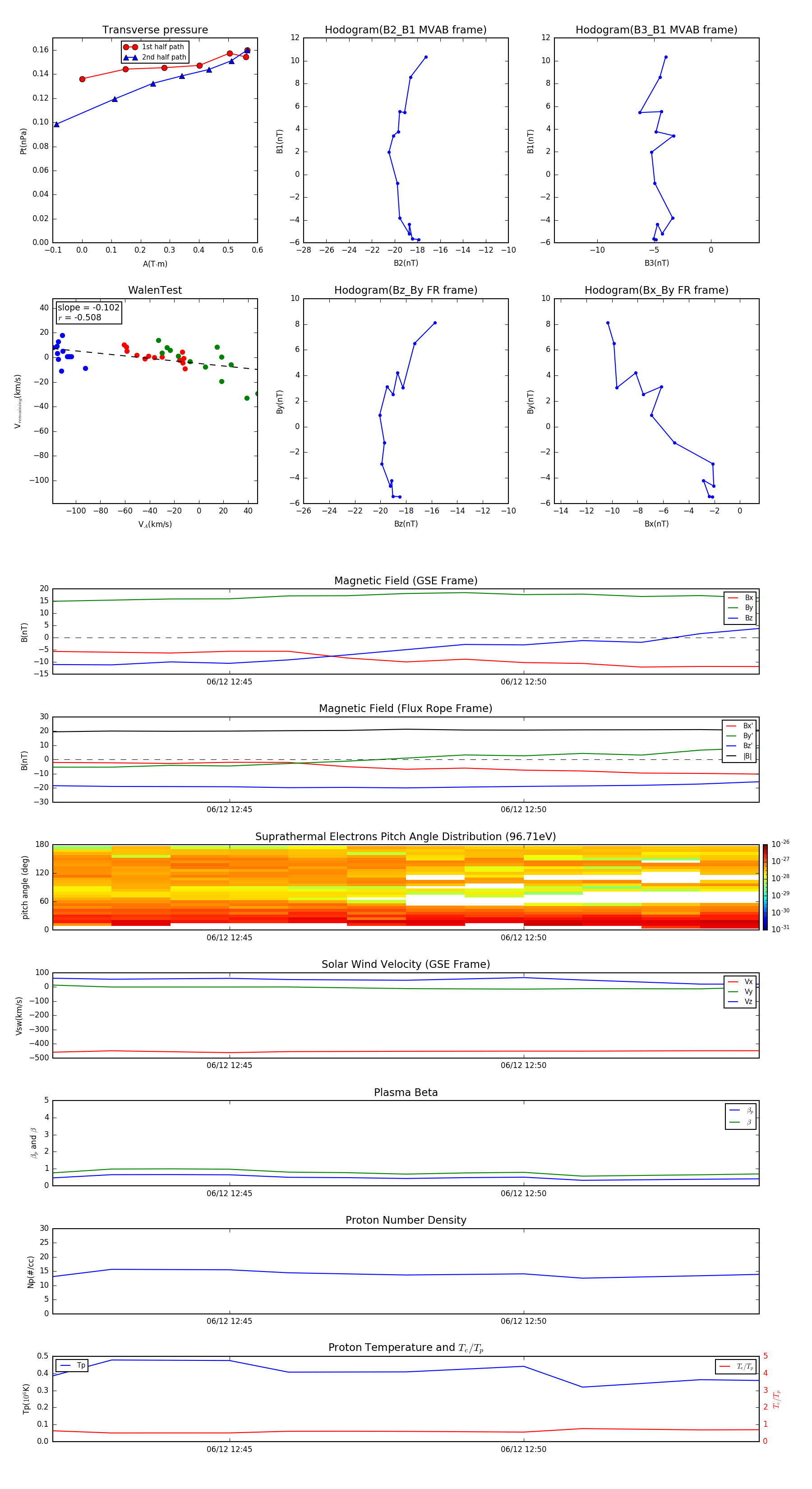812x1489 pixels.
Task: Click the Bx' entry in Flux Rope legend
Action: [x=740, y=726]
